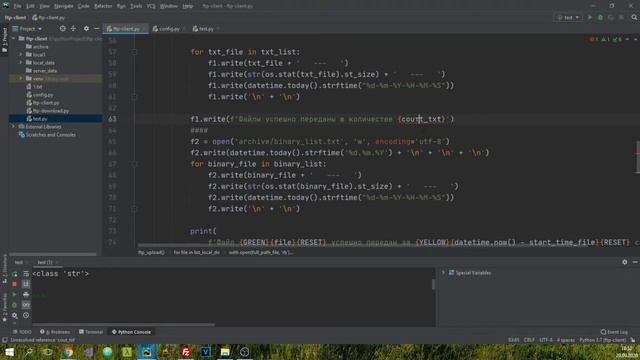Open the Terminal tool window

point(91,332)
